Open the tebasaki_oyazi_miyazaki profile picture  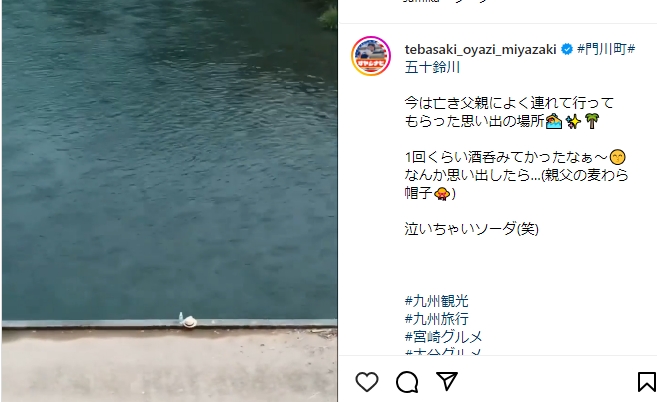point(371,56)
